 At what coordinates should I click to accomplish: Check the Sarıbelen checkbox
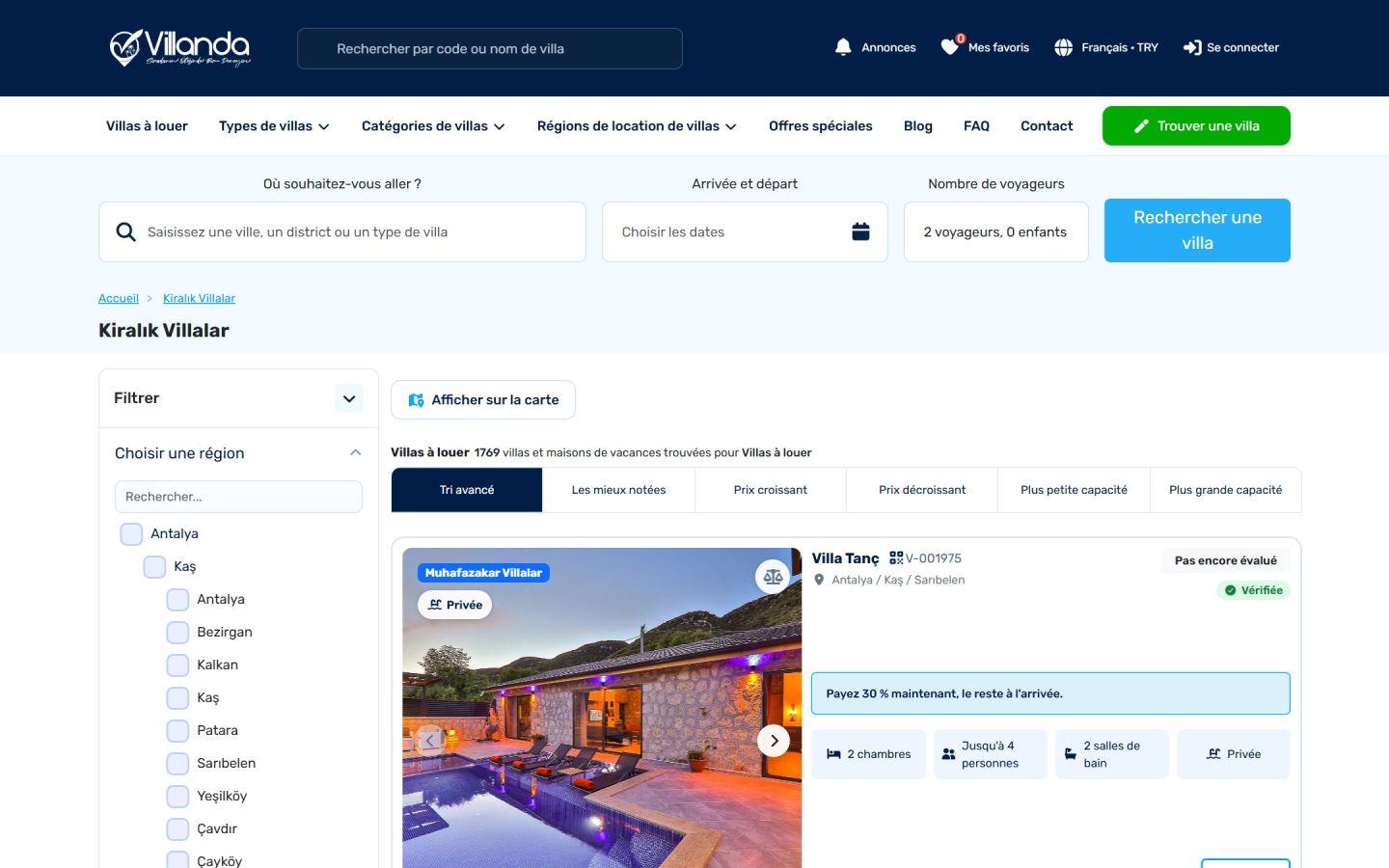click(177, 764)
